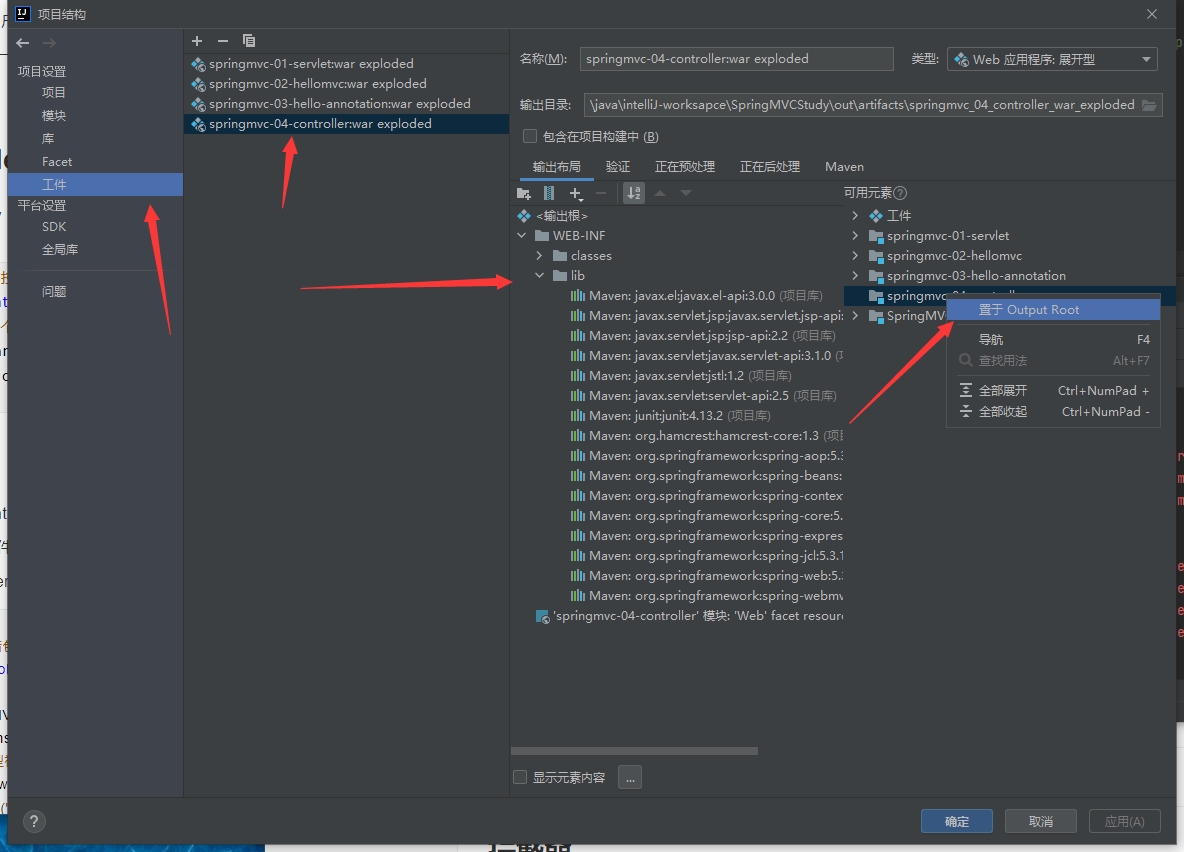Expand the classes folder node
The image size is (1184, 852).
tap(540, 256)
